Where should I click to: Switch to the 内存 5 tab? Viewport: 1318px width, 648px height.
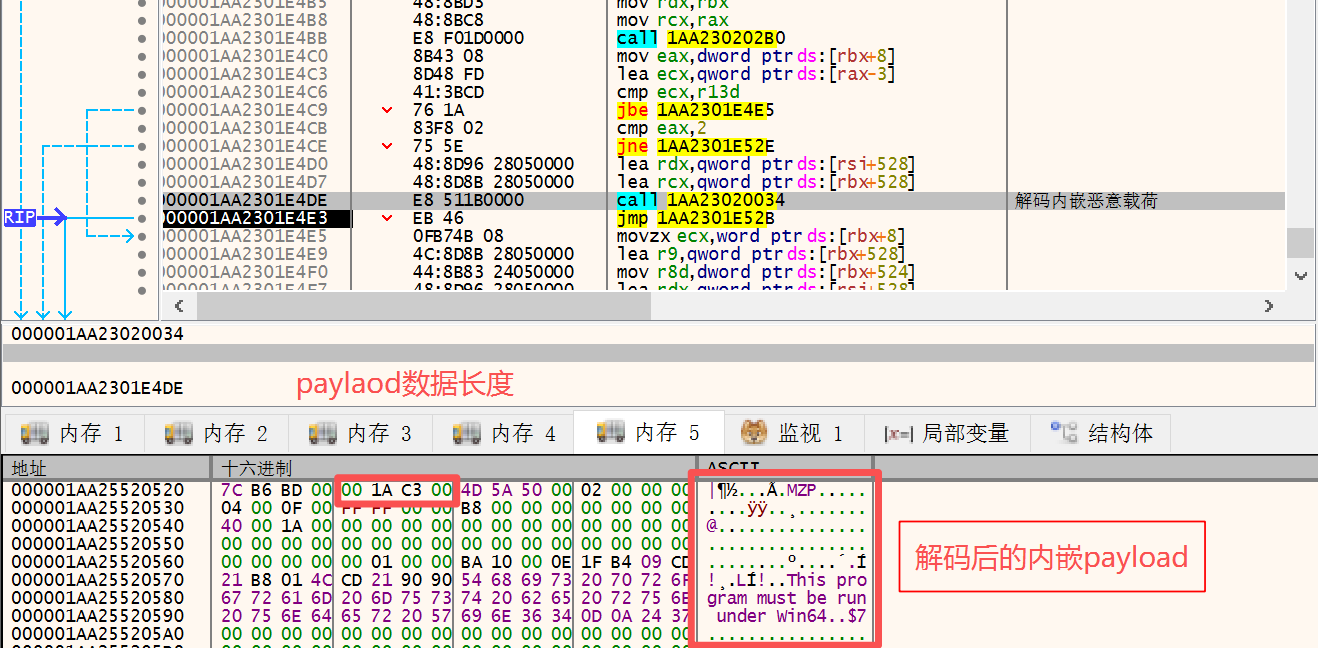coord(648,432)
